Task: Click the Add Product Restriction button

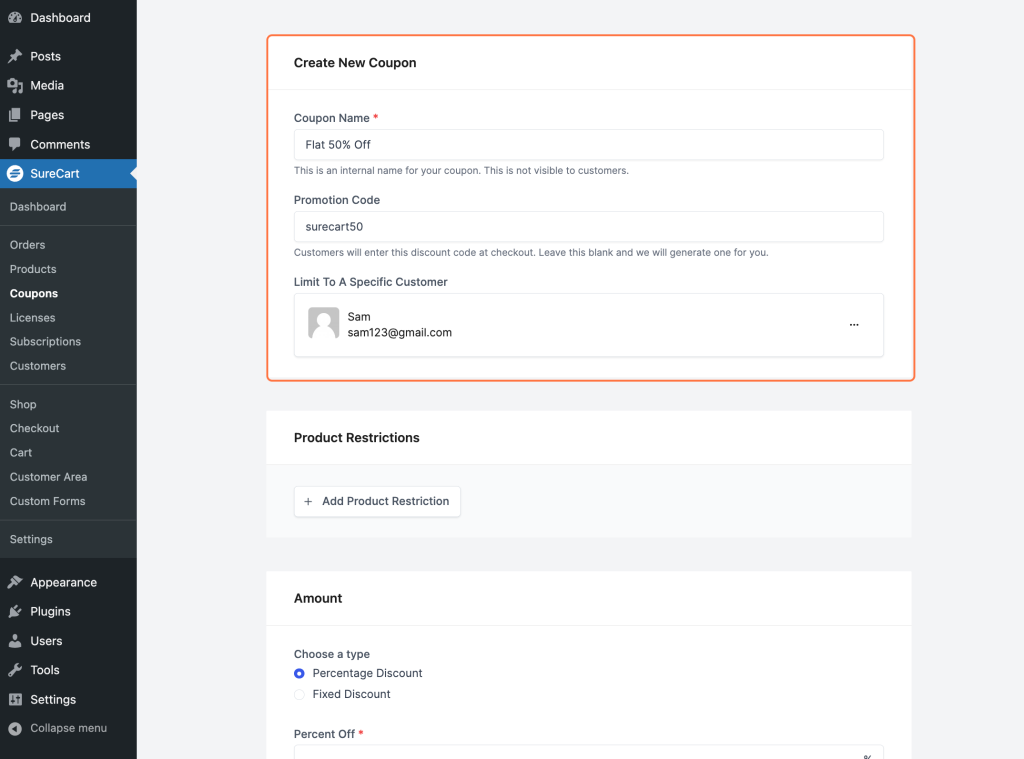Action: [377, 502]
